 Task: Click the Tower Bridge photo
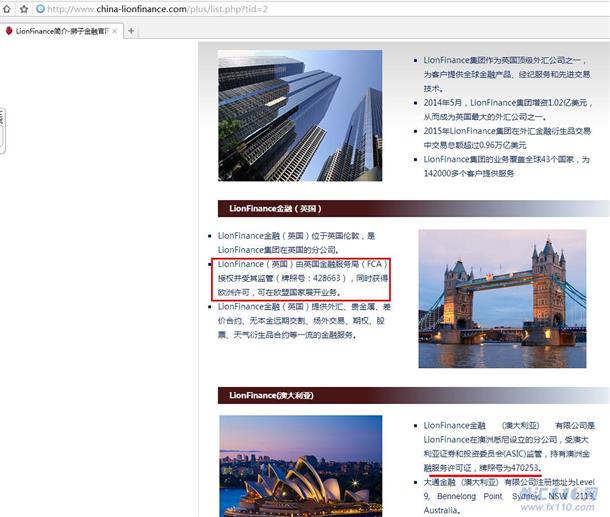coord(502,298)
